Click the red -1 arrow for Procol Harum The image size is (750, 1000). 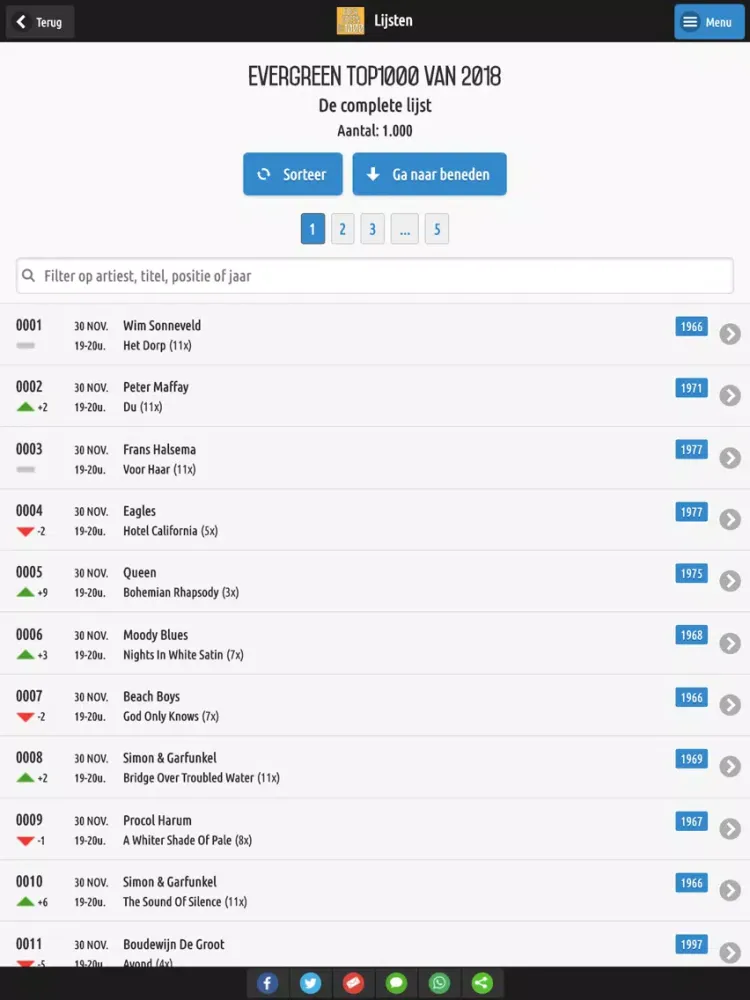[x=26, y=841]
